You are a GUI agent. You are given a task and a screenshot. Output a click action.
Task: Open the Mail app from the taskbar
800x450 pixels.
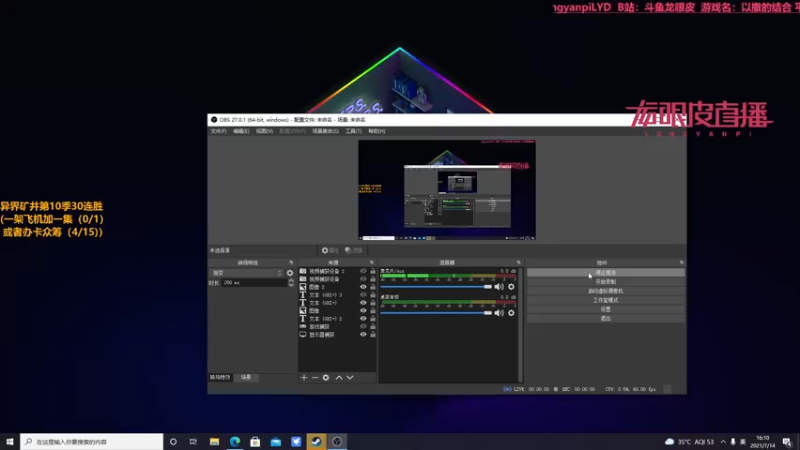276,441
